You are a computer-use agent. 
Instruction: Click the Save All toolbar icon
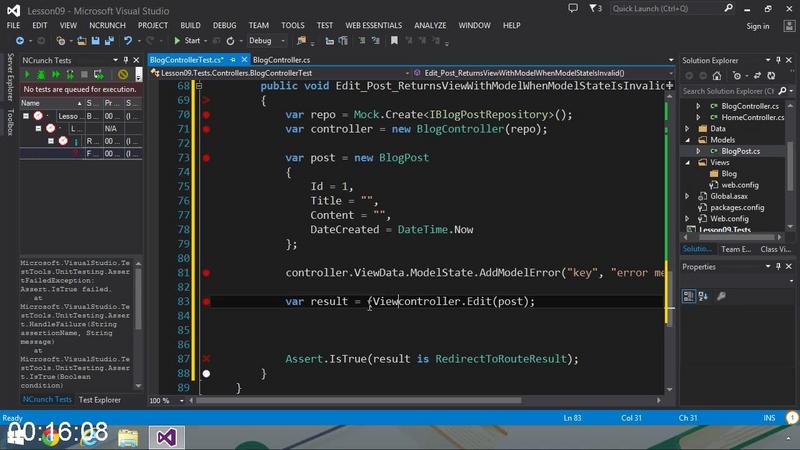109,40
